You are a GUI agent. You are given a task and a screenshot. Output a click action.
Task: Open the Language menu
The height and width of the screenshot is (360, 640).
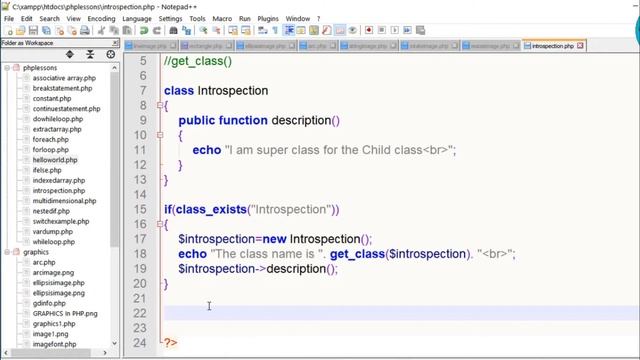point(137,19)
